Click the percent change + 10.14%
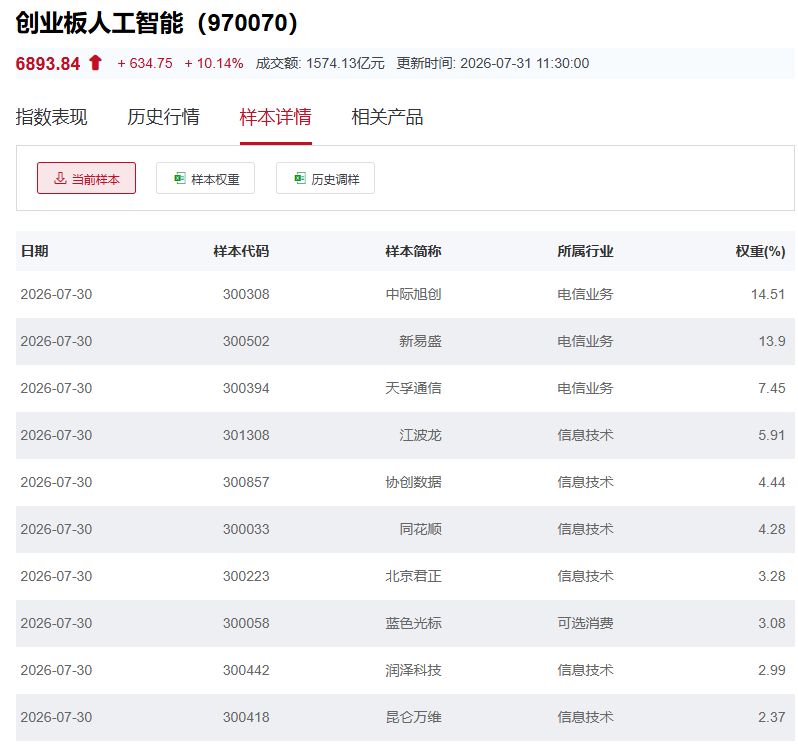The height and width of the screenshot is (746, 798). [x=214, y=63]
